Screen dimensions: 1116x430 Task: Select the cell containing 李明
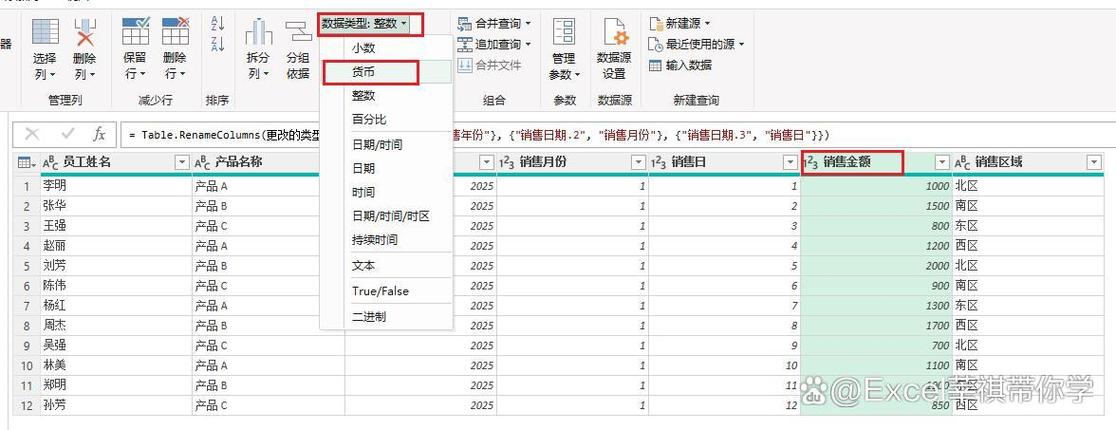[115, 186]
